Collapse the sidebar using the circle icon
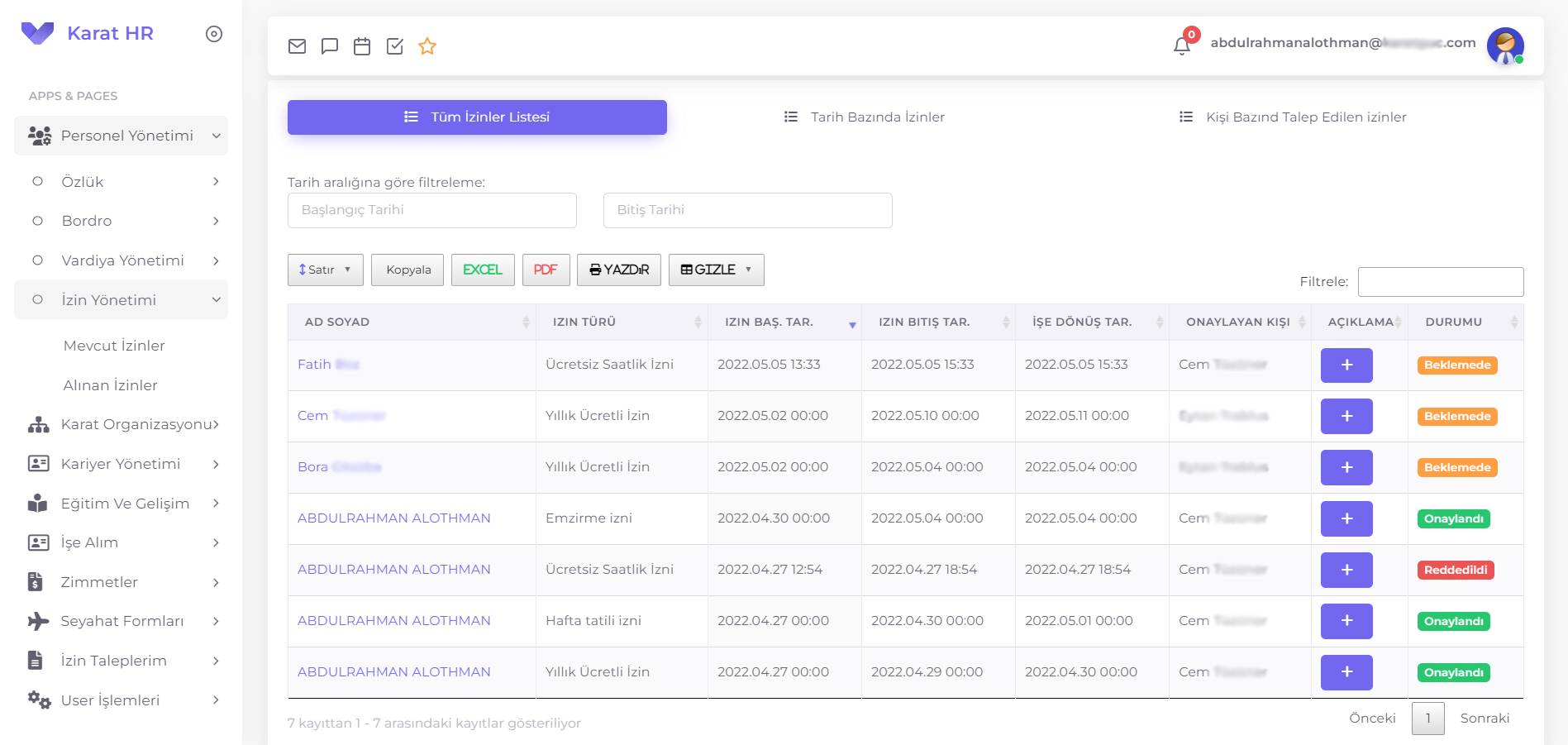Image resolution: width=1568 pixels, height=745 pixels. click(x=213, y=34)
